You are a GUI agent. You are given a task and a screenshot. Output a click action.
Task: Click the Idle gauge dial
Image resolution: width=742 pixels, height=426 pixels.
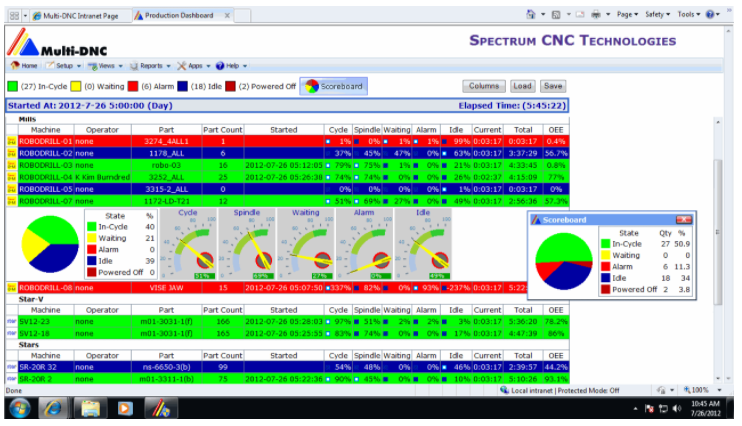click(x=423, y=244)
